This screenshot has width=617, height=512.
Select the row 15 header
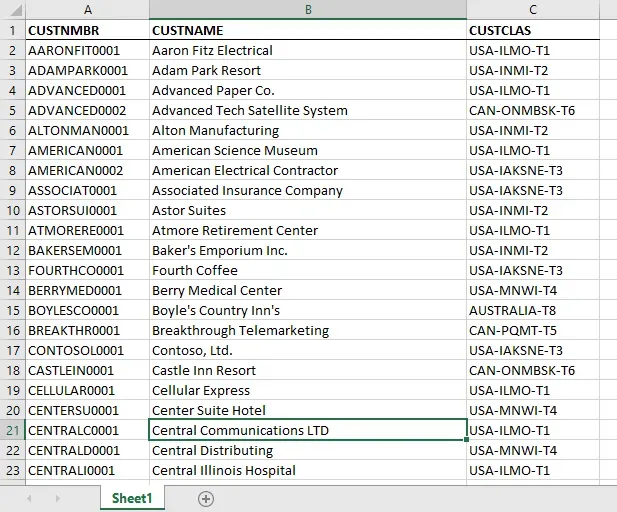point(12,310)
